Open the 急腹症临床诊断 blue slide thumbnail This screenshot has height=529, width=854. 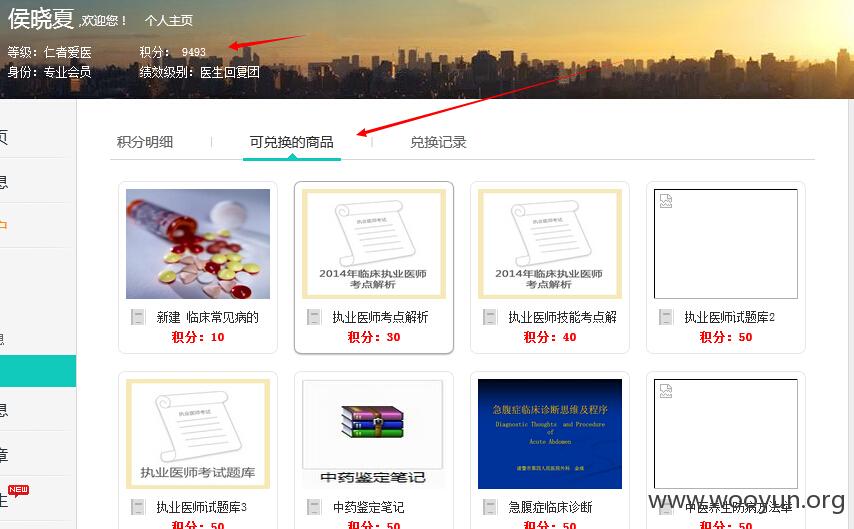550,434
